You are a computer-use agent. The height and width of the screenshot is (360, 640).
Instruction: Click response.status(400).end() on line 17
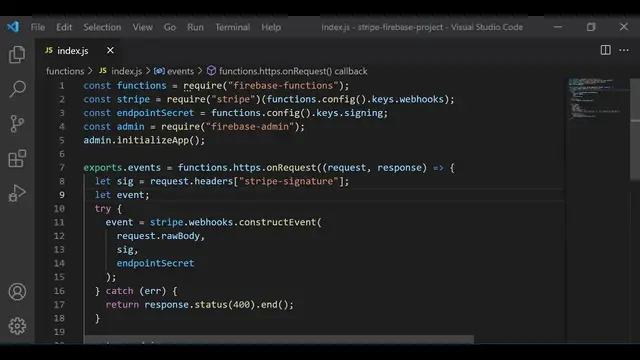pyautogui.click(x=218, y=304)
